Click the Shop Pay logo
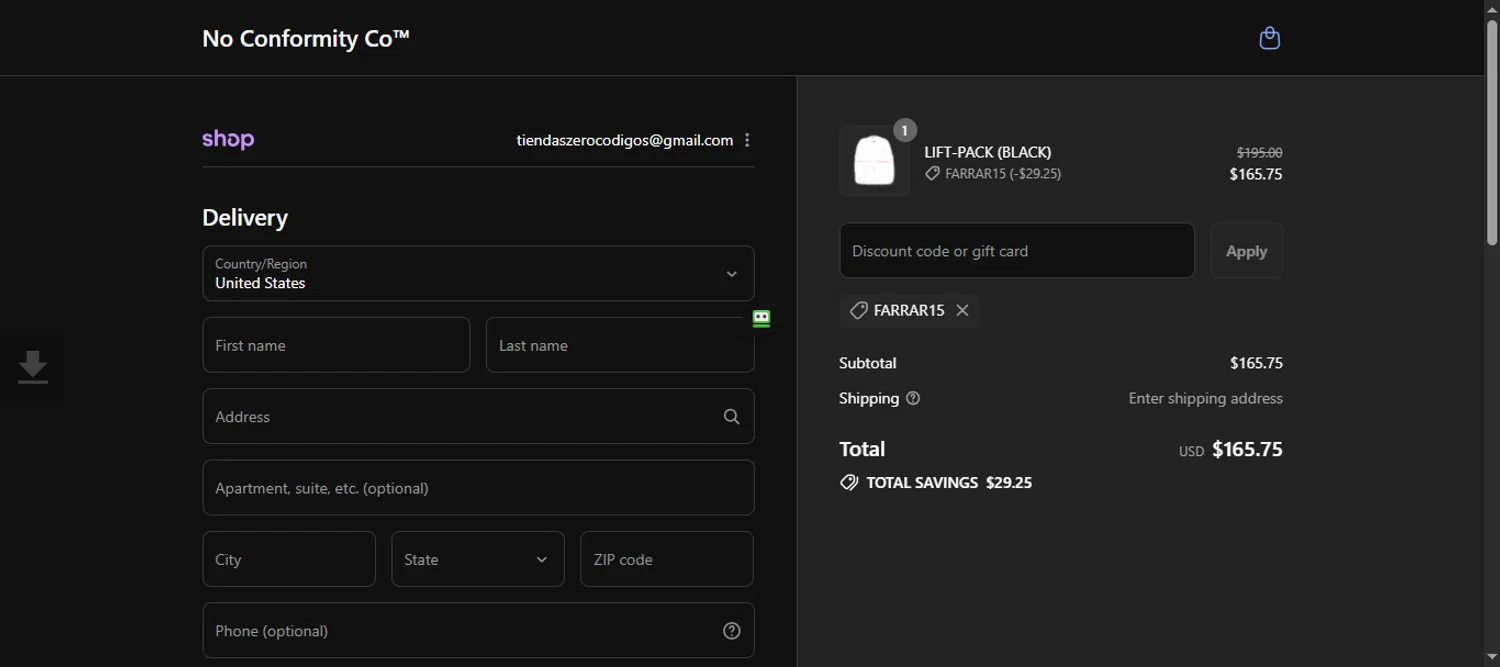Viewport: 1500px width, 667px height. click(x=228, y=139)
